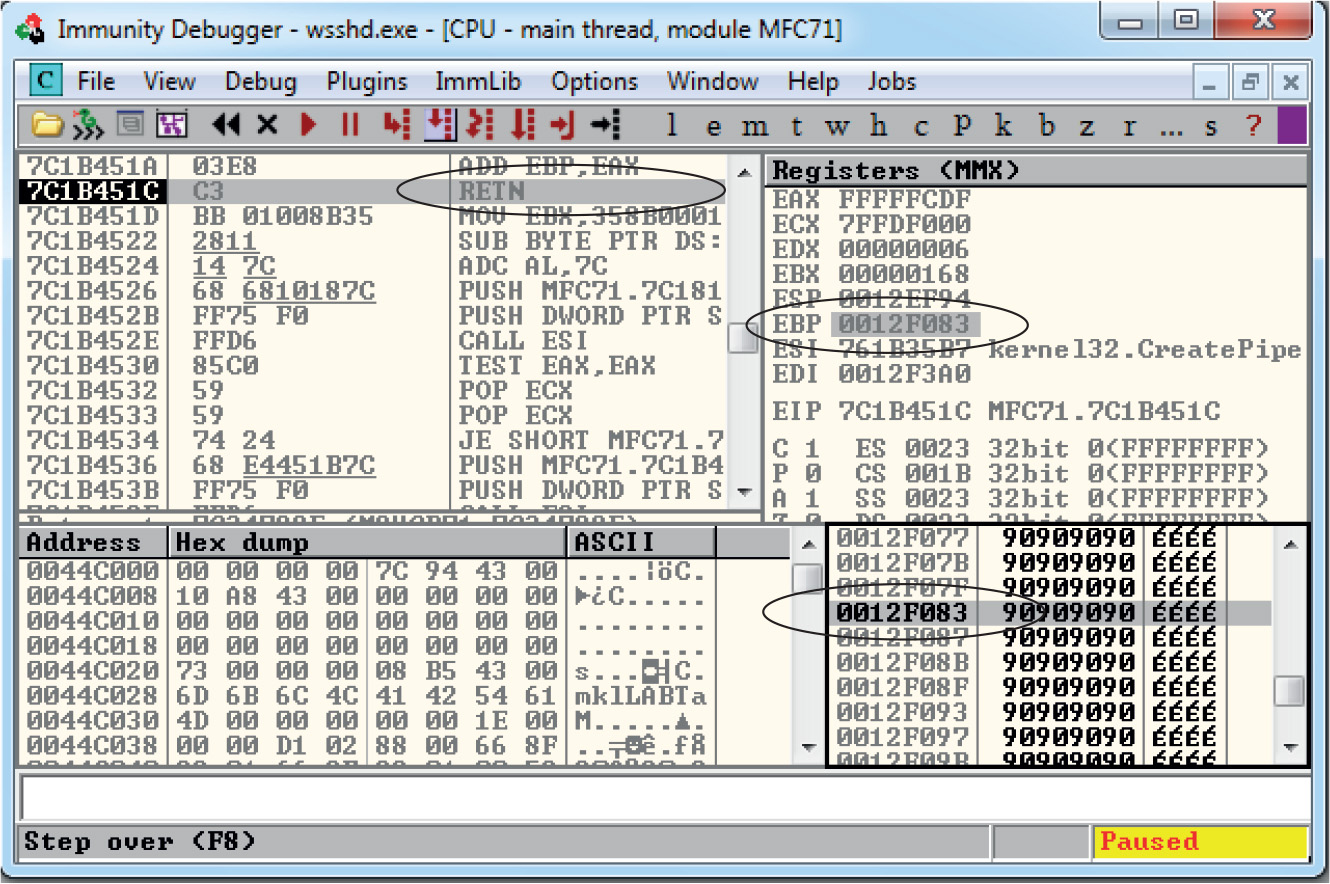Show patches with the P button
The height and width of the screenshot is (884, 1330).
pos(962,126)
